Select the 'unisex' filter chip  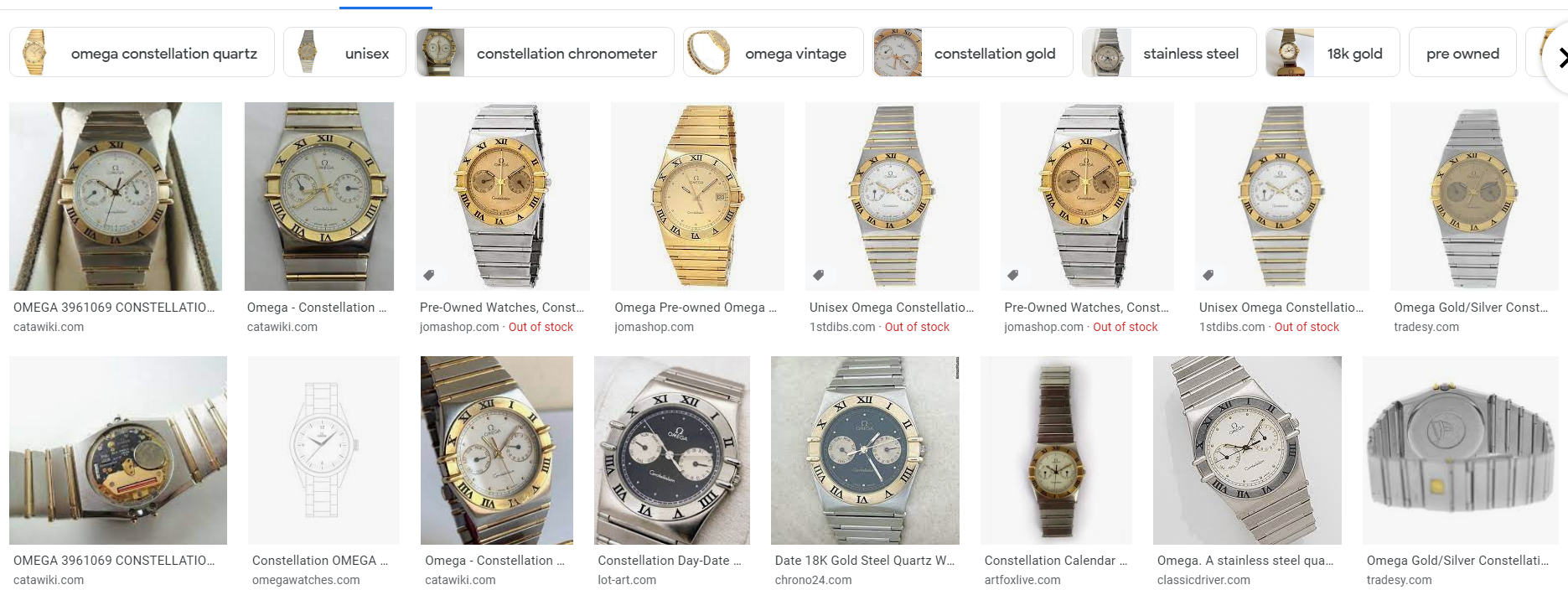point(344,52)
